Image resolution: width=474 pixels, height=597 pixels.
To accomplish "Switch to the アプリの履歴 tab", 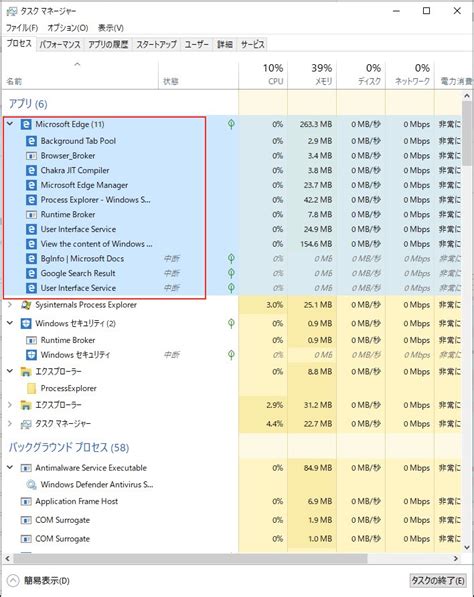I will click(108, 45).
